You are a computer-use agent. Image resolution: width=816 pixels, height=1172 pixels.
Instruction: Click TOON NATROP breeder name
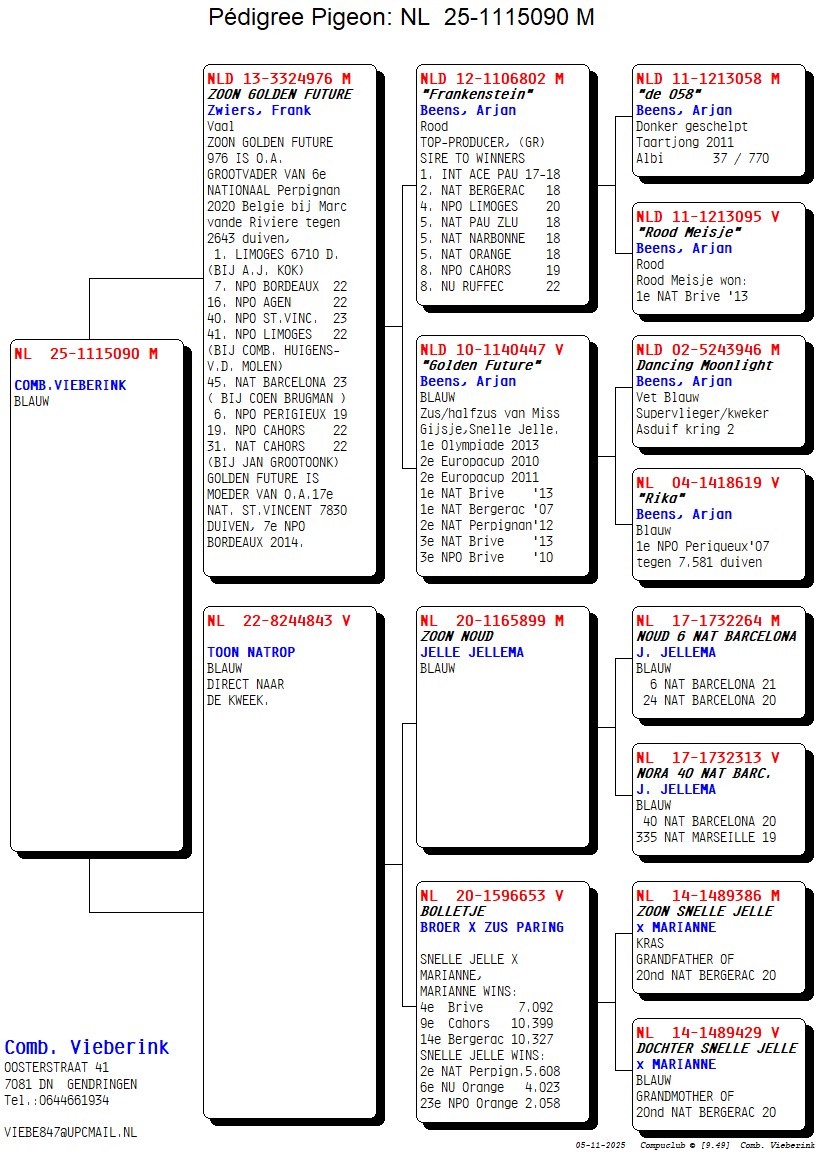tap(251, 652)
